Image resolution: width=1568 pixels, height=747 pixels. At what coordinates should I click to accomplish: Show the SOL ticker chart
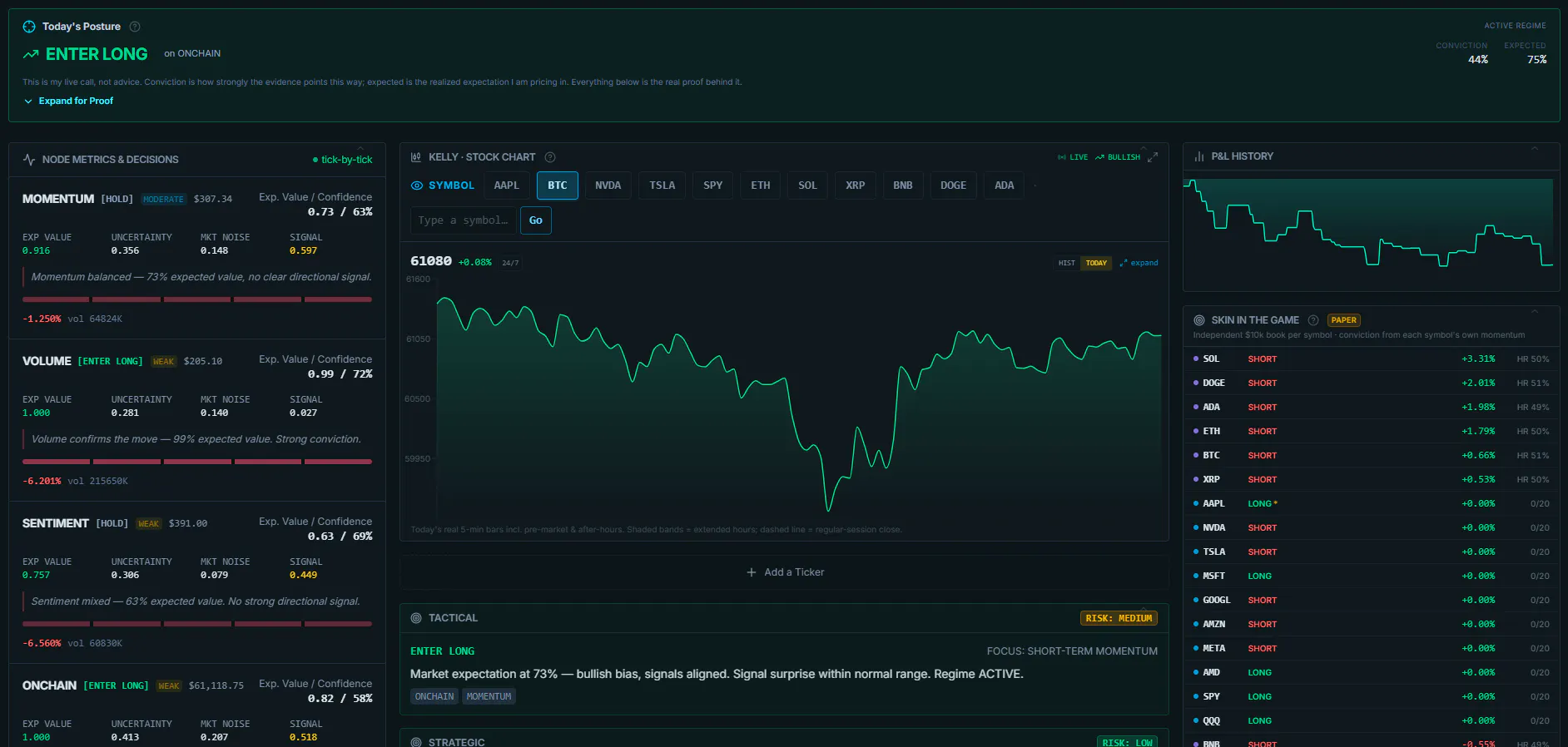point(807,186)
